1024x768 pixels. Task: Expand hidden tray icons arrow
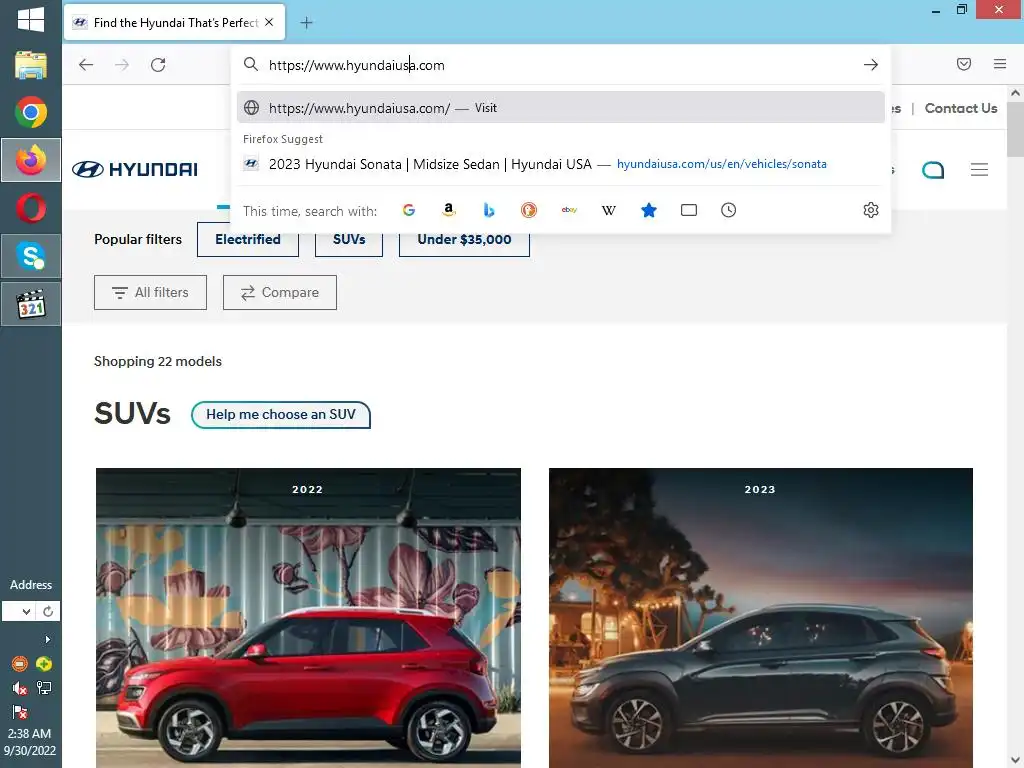tap(47, 639)
